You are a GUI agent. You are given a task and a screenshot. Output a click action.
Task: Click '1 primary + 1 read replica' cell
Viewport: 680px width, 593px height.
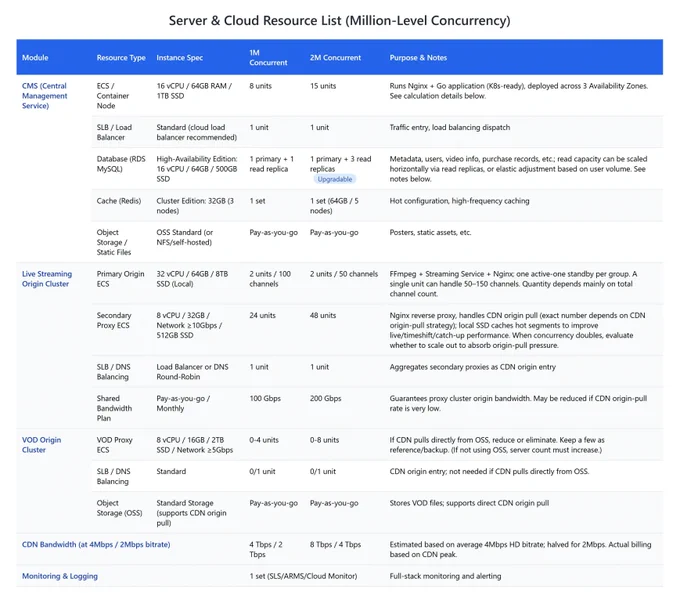[x=271, y=164]
